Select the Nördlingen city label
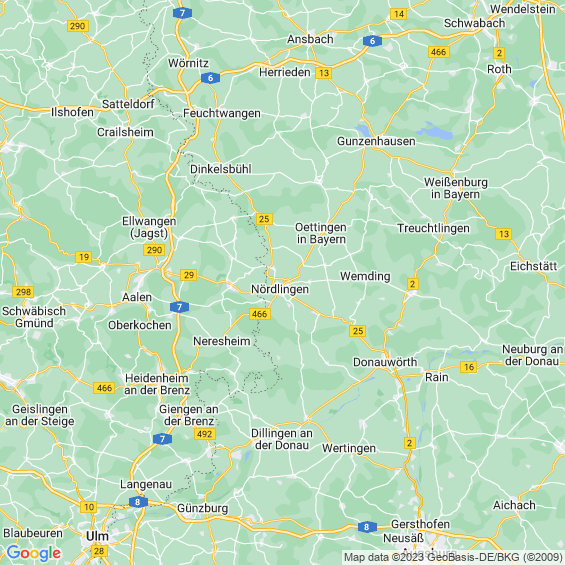 pyautogui.click(x=280, y=289)
